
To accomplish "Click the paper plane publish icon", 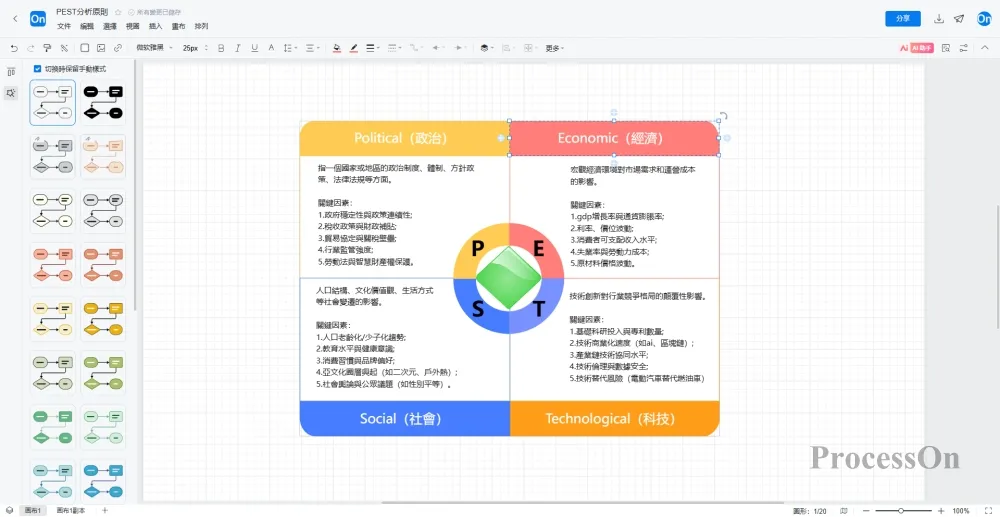I will (x=959, y=18).
